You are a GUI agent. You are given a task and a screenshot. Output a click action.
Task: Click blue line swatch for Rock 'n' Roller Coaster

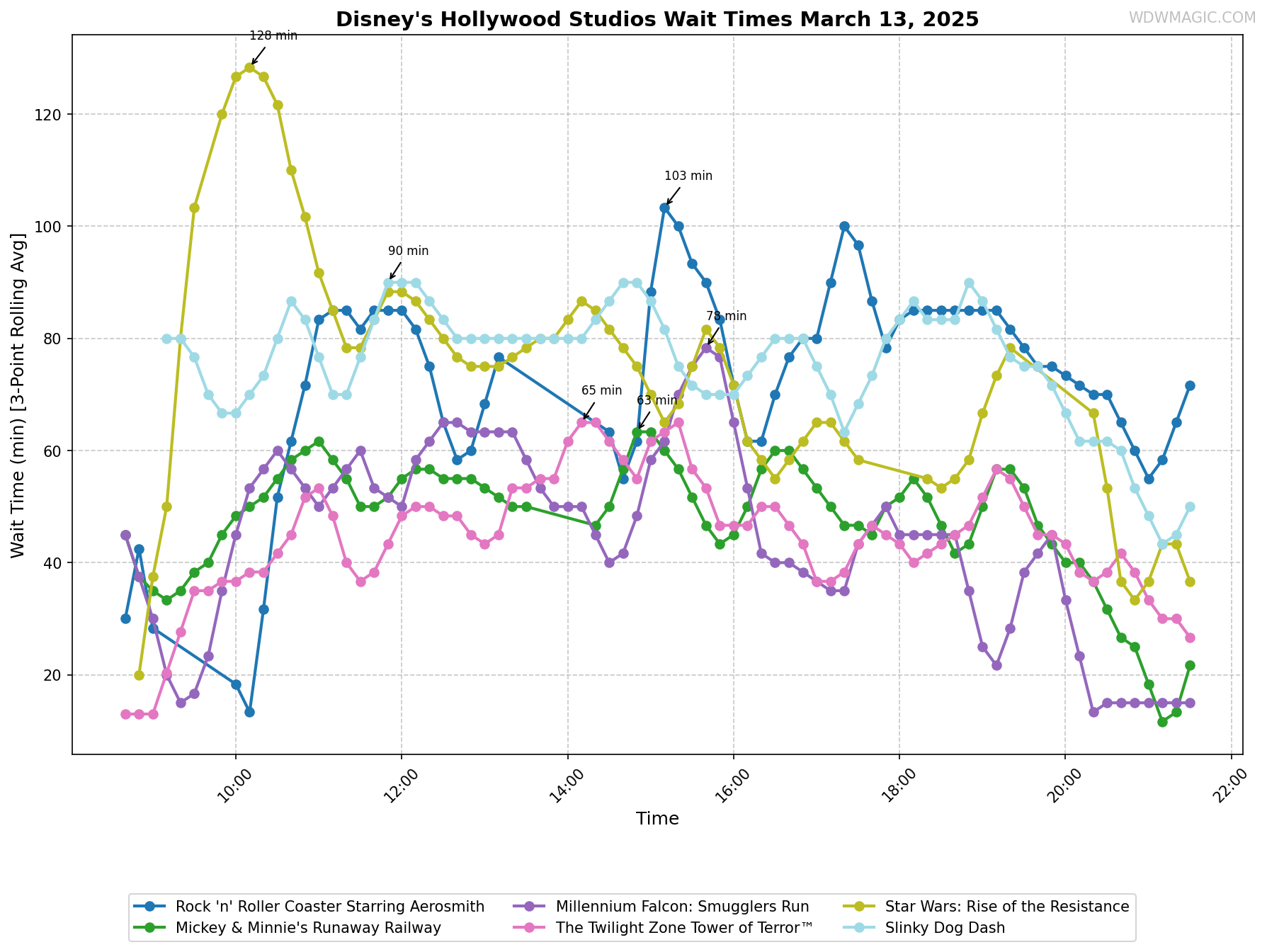click(149, 907)
